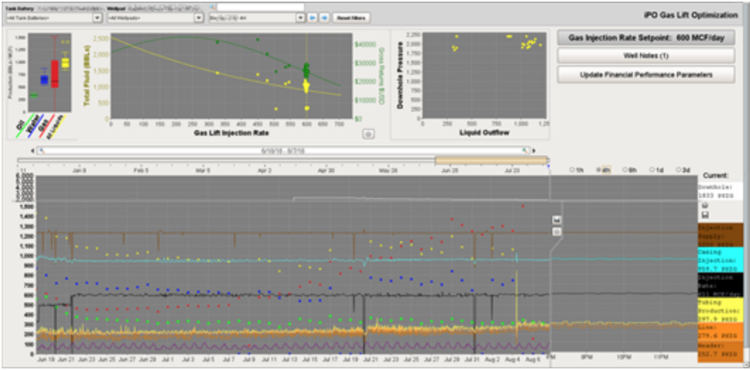This screenshot has width=750, height=370.
Task: Open the All Wellpads dropdown
Action: 155,18
